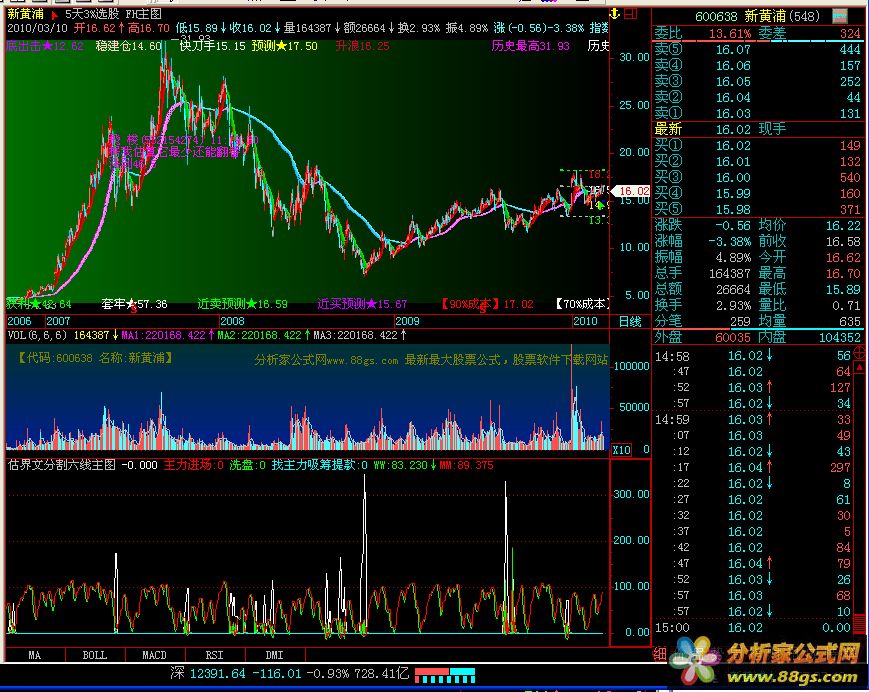
Task: Select the 卖② 16.04 ask row
Action: point(757,98)
